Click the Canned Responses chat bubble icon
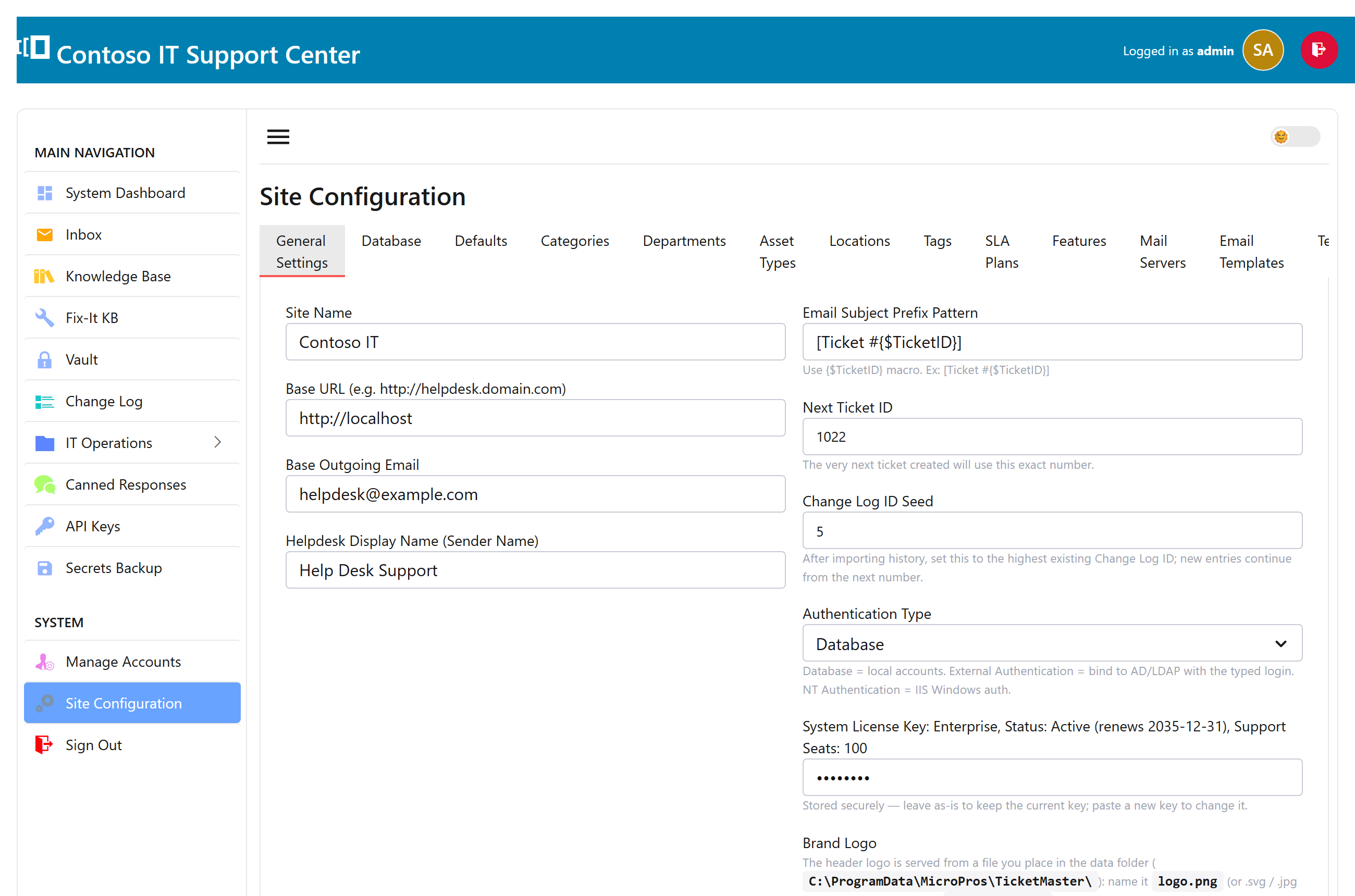The width and height of the screenshot is (1355, 896). point(45,484)
